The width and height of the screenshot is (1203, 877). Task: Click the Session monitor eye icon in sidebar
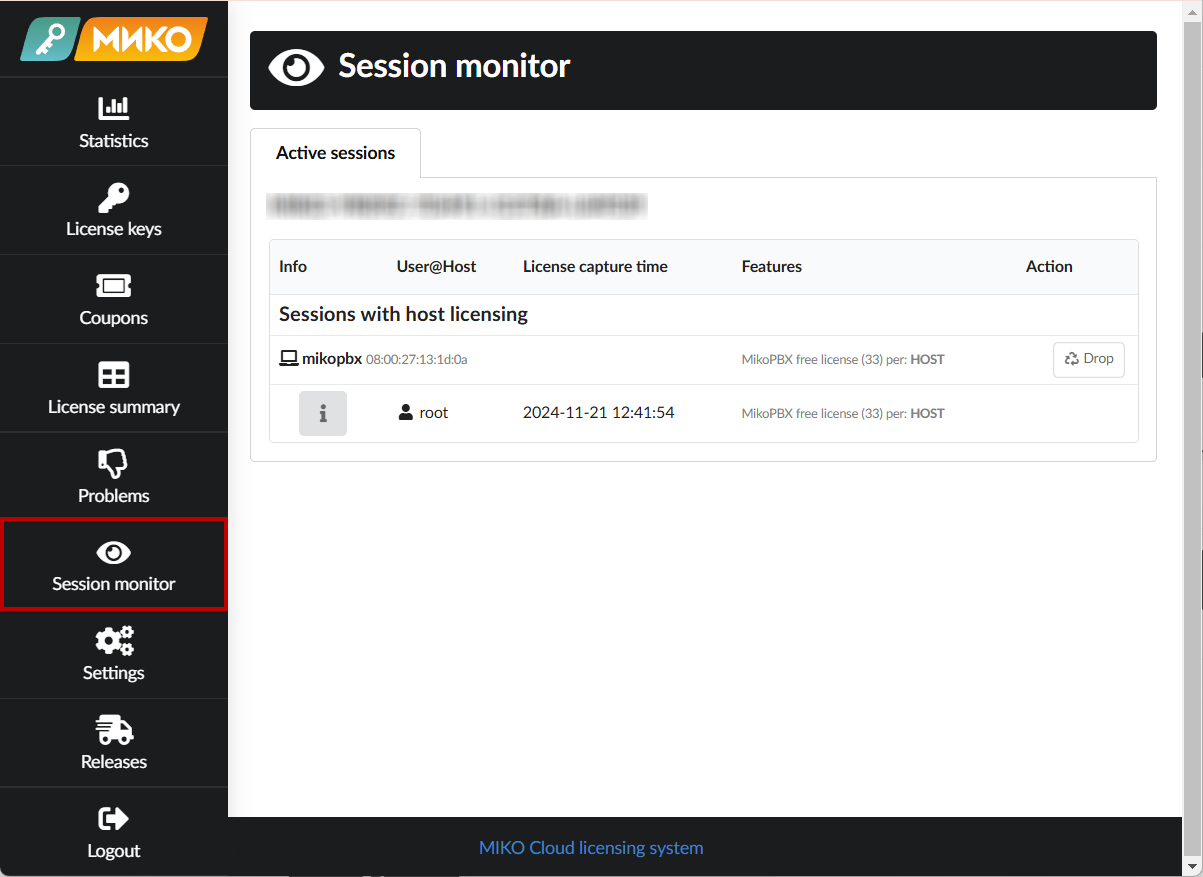(x=114, y=552)
